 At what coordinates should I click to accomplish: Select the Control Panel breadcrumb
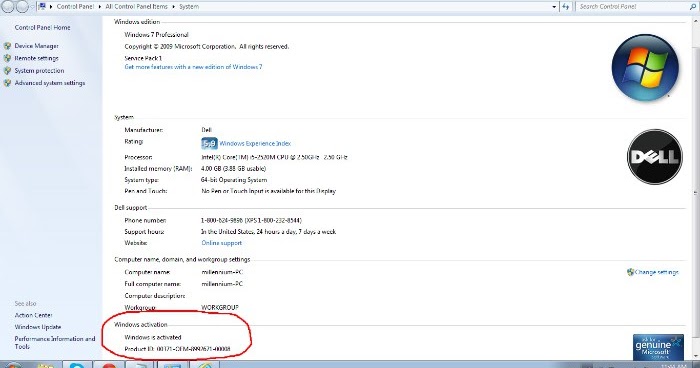click(75, 7)
